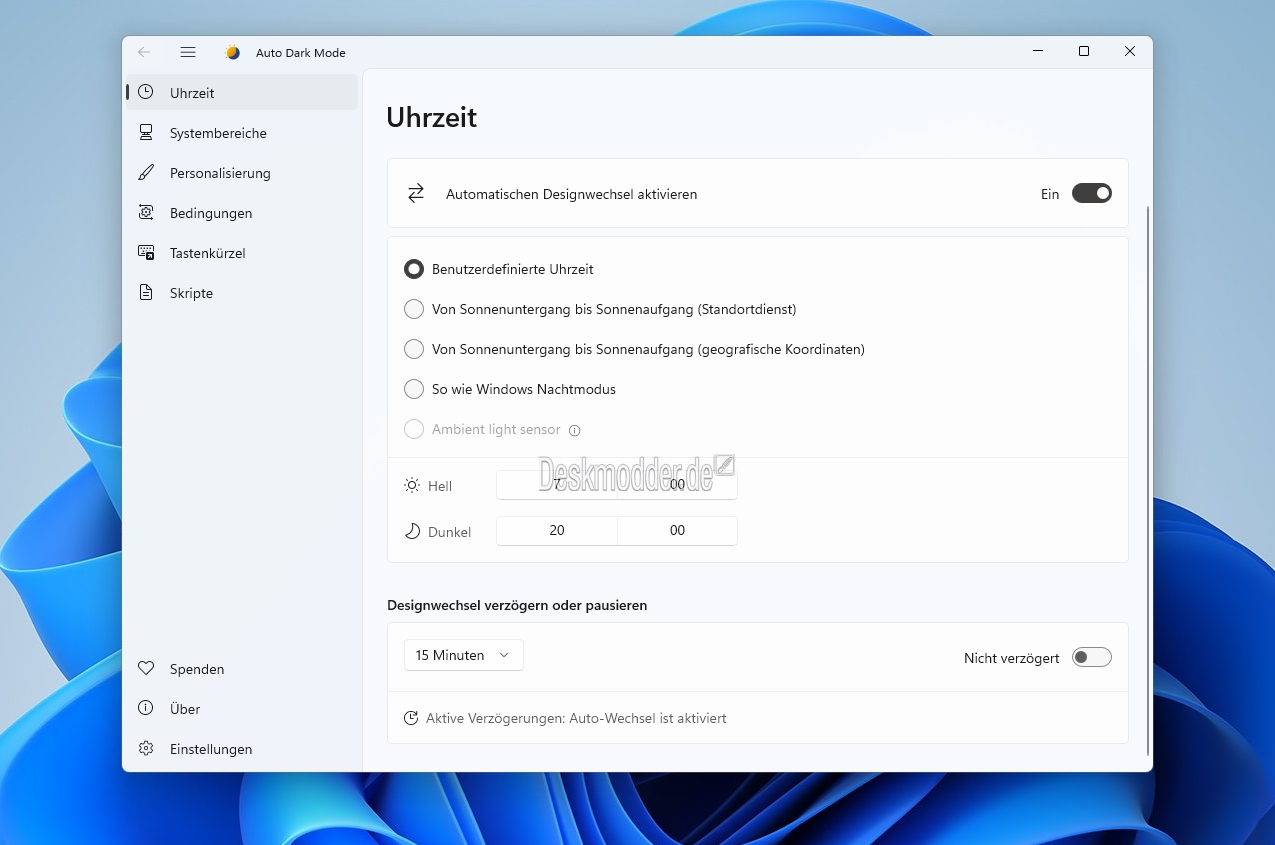
Task: Open the 15 Minuten delay dropdown
Action: click(x=463, y=655)
